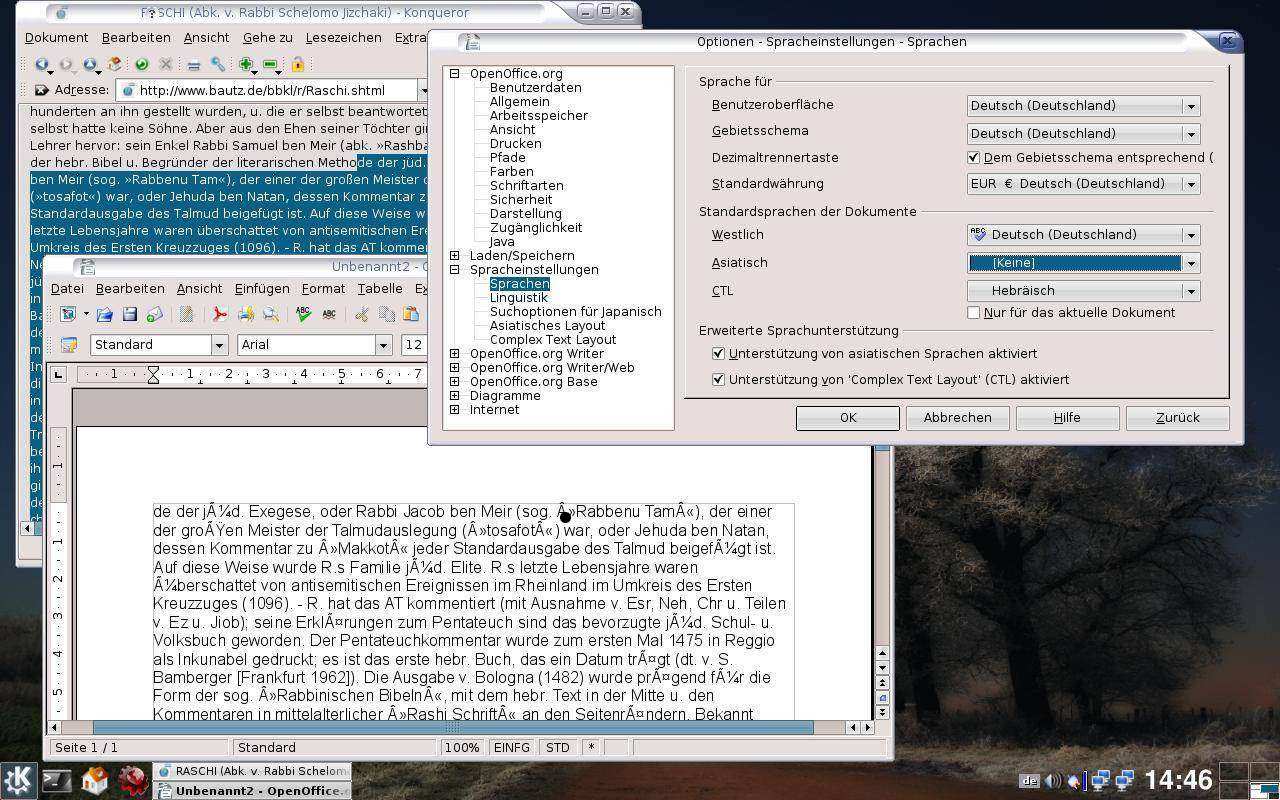The width and height of the screenshot is (1280, 800).
Task: Expand the OpenOffice.org Writer tree node
Action: 454,353
